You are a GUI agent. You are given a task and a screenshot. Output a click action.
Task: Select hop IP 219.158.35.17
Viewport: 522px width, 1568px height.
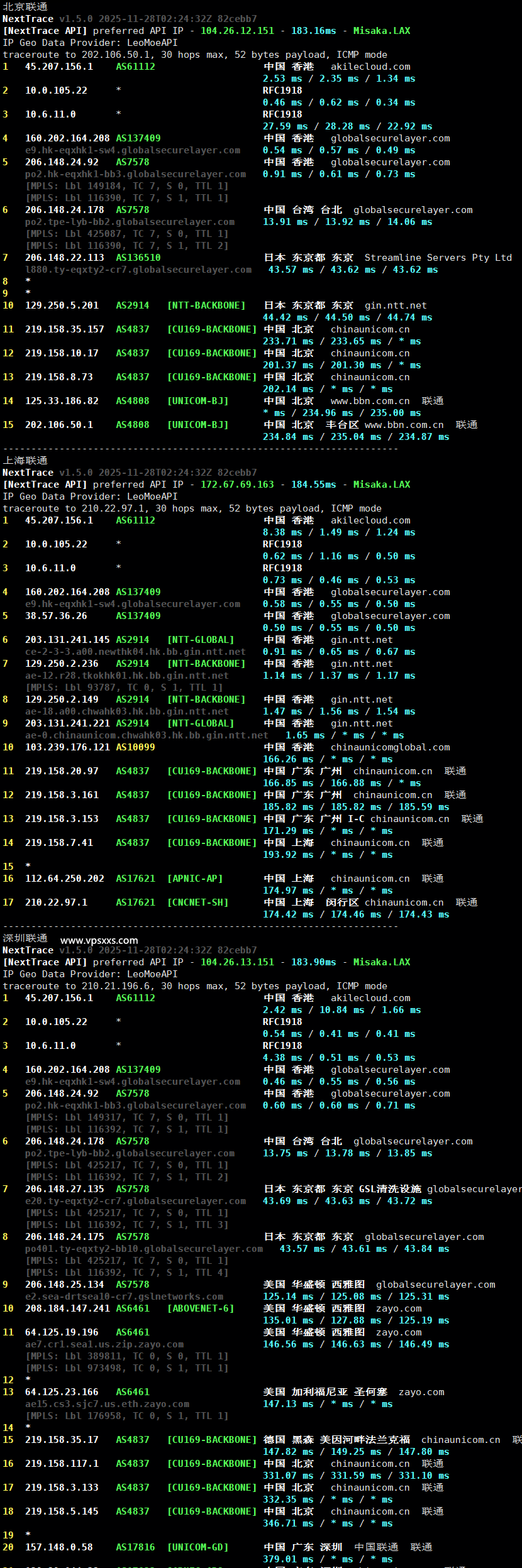pos(62,1440)
